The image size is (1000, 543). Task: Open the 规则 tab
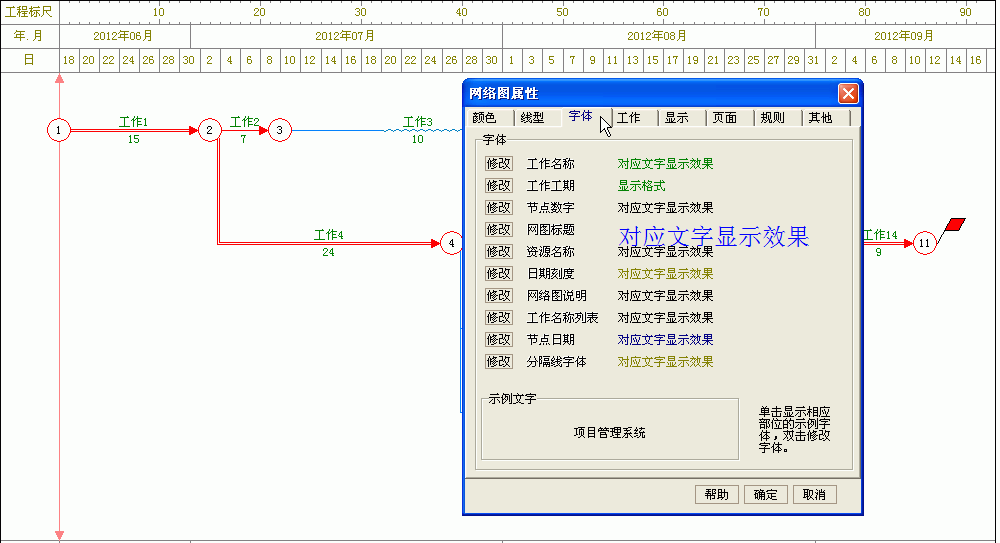[777, 118]
